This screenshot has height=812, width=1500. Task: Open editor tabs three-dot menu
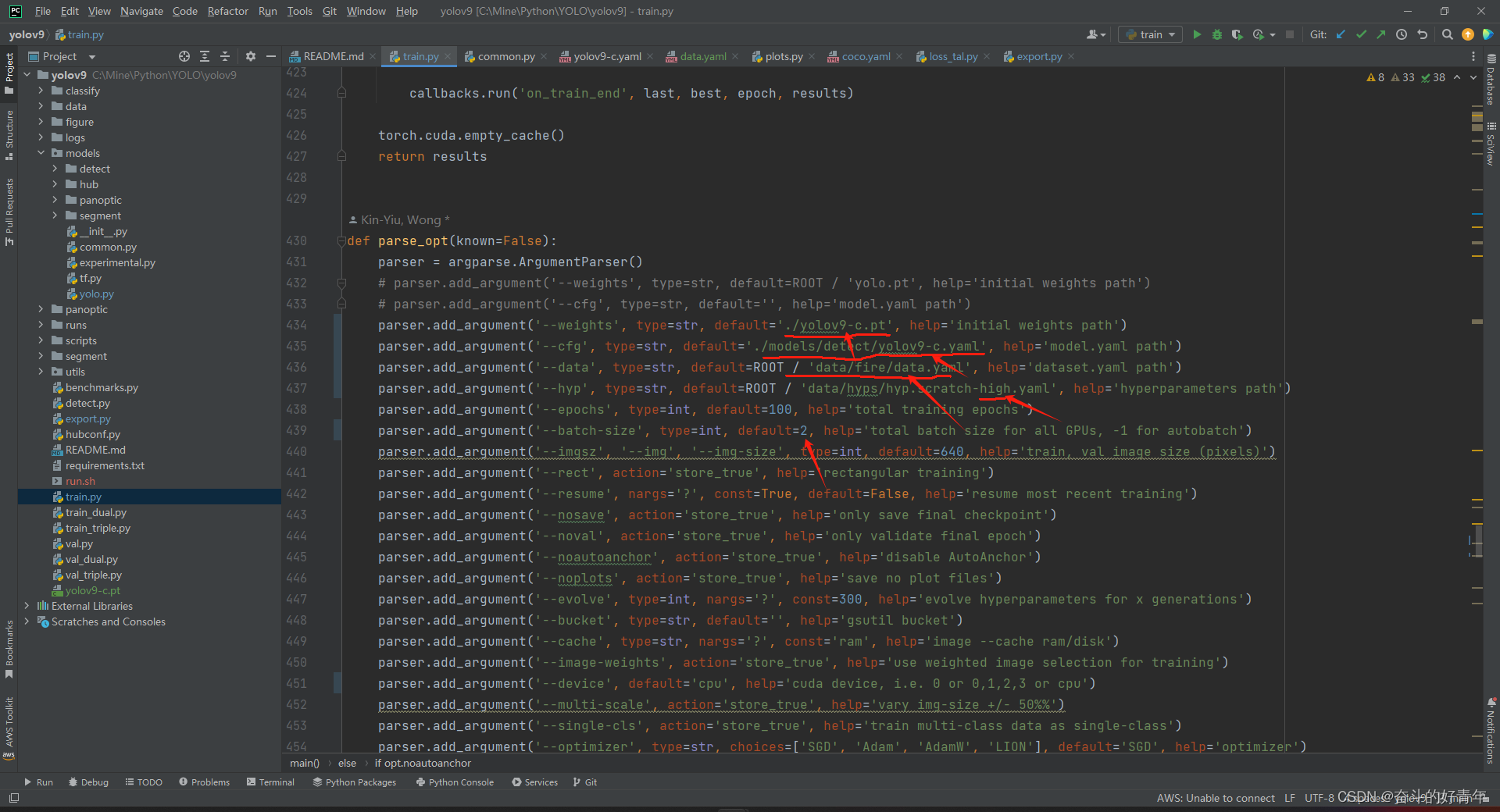pyautogui.click(x=1473, y=56)
